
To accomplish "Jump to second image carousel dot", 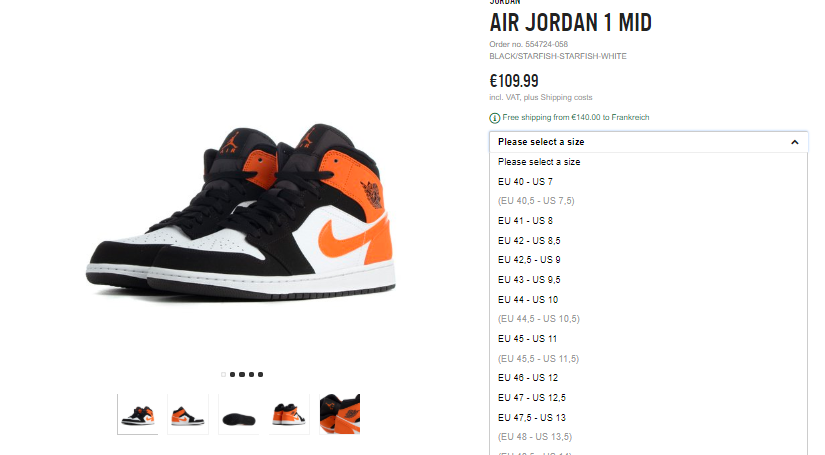I will (x=233, y=375).
